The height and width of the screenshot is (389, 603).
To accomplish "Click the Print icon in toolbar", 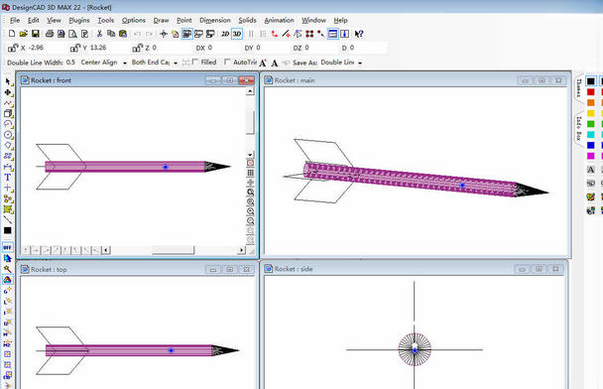I will click(x=49, y=34).
